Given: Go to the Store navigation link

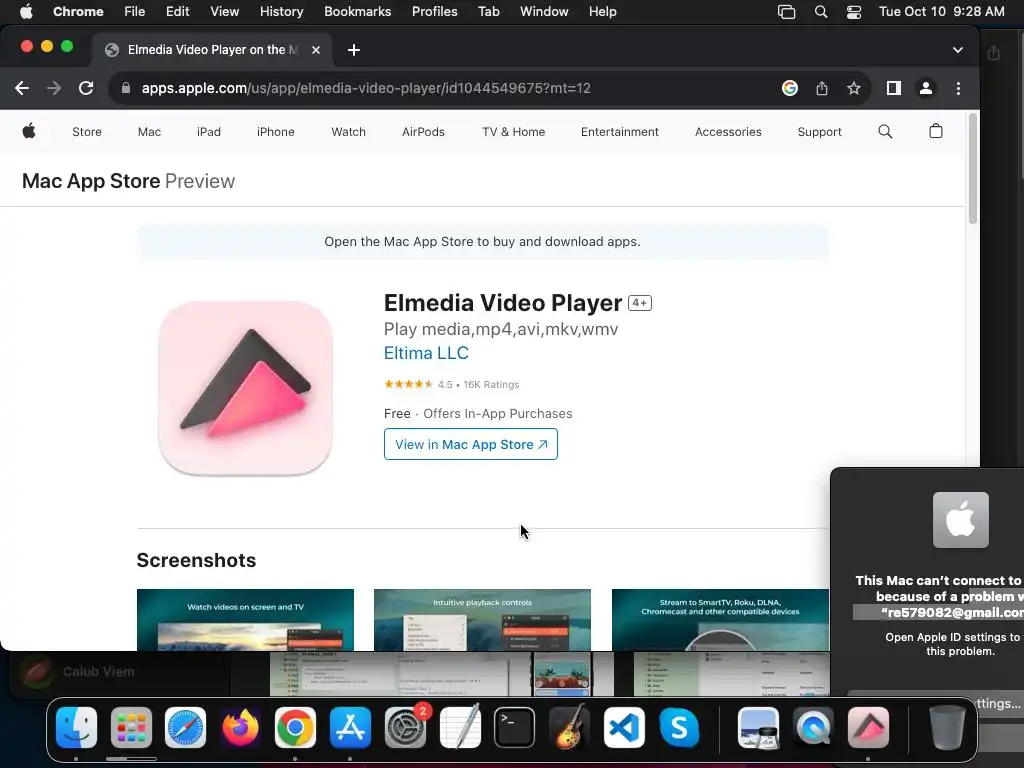Looking at the screenshot, I should (87, 132).
